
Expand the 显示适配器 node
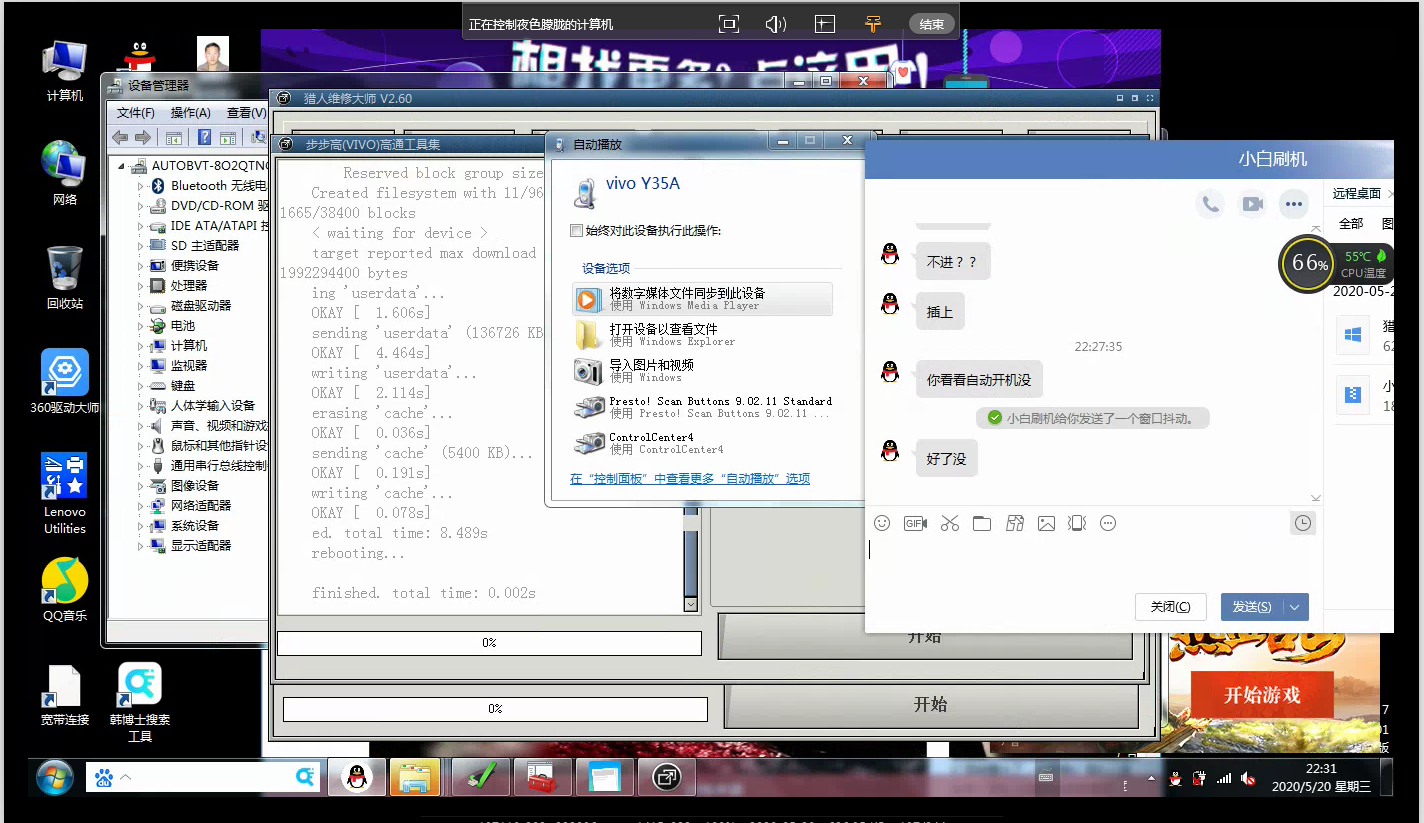(x=141, y=546)
